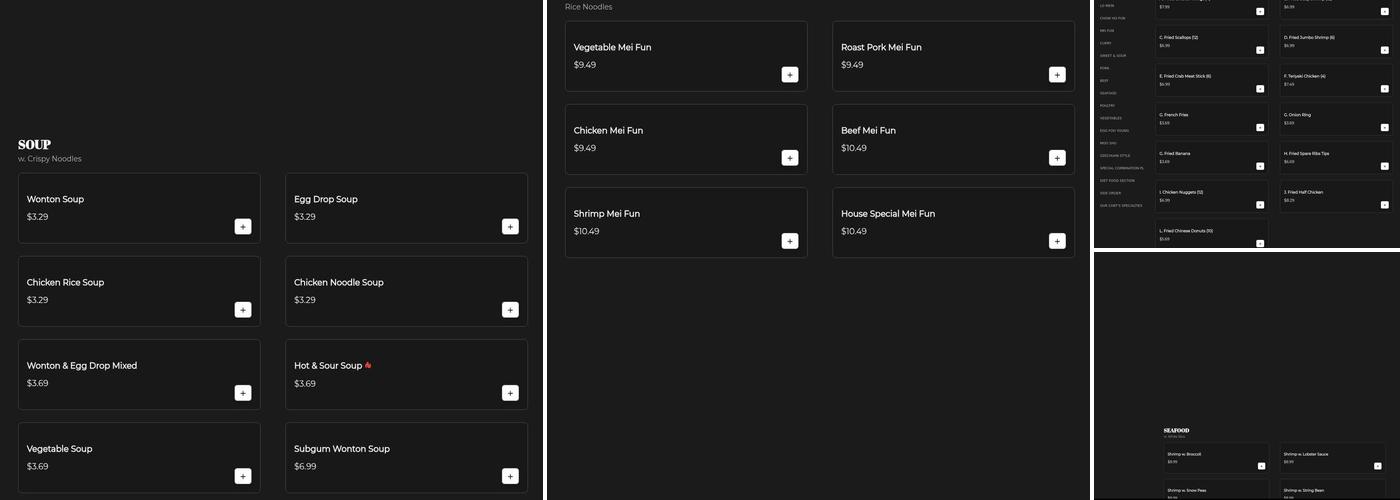Open Teriyaki Chicken (4) item
1400x500 pixels.
coord(1320,79)
